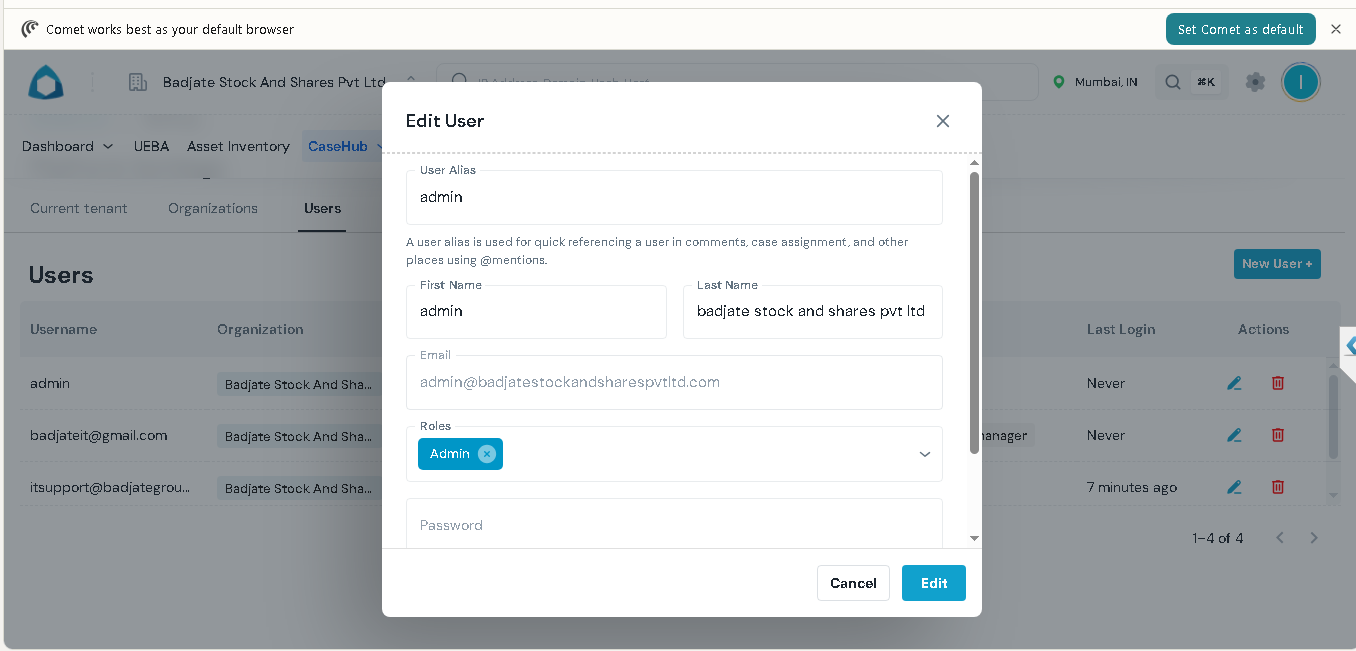1356x651 pixels.
Task: Click the dialog's vertical scrollbar thumb
Action: click(x=974, y=312)
